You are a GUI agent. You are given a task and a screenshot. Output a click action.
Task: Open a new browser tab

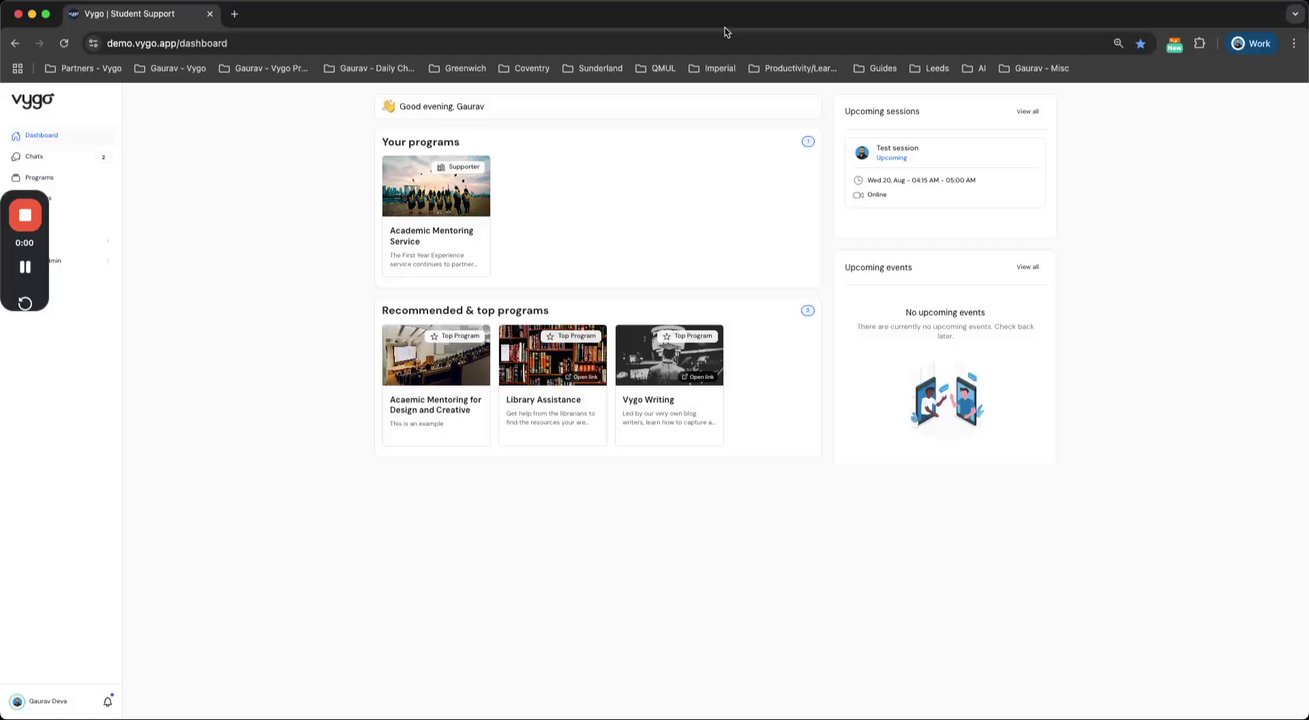234,14
